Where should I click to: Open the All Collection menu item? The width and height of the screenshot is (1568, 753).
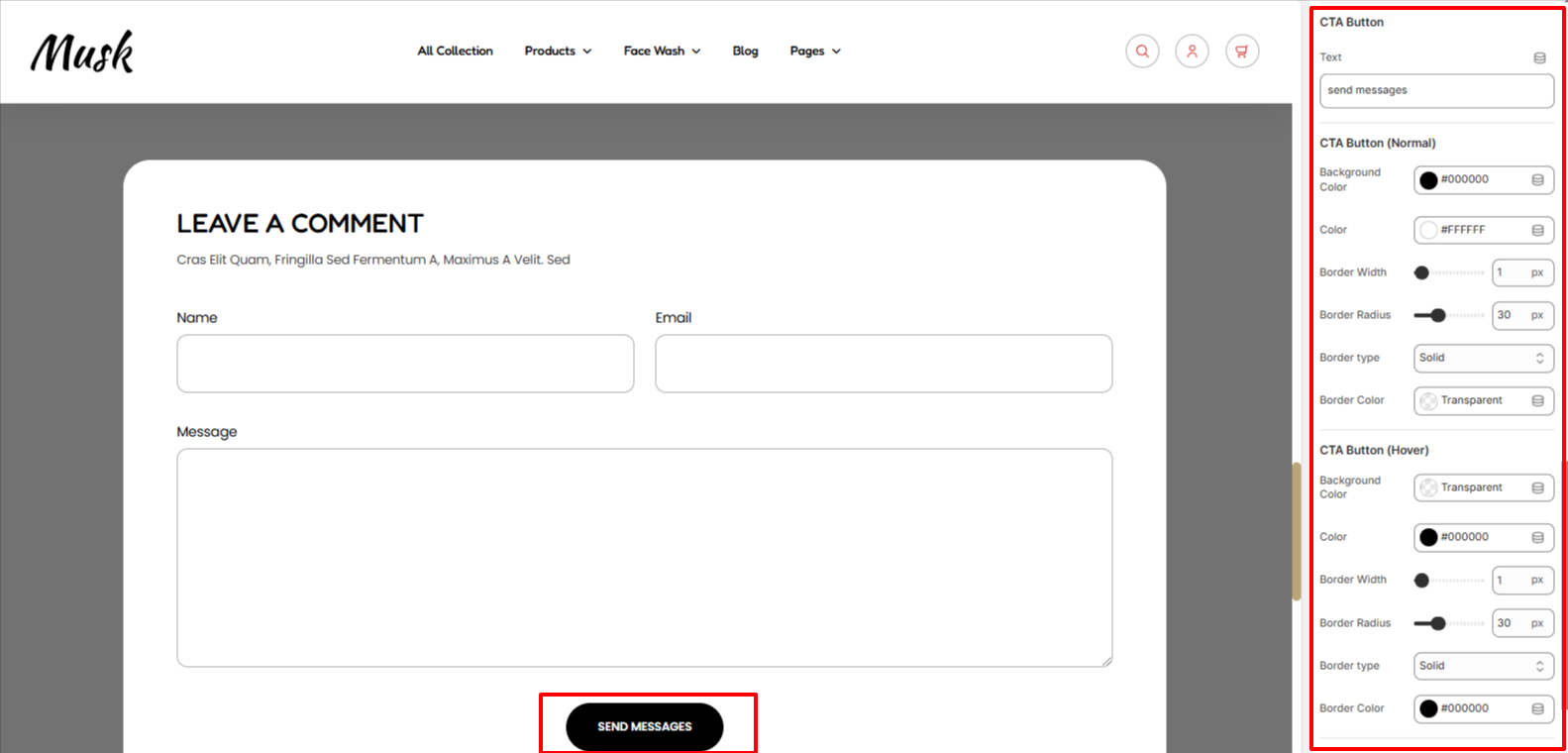pyautogui.click(x=455, y=51)
